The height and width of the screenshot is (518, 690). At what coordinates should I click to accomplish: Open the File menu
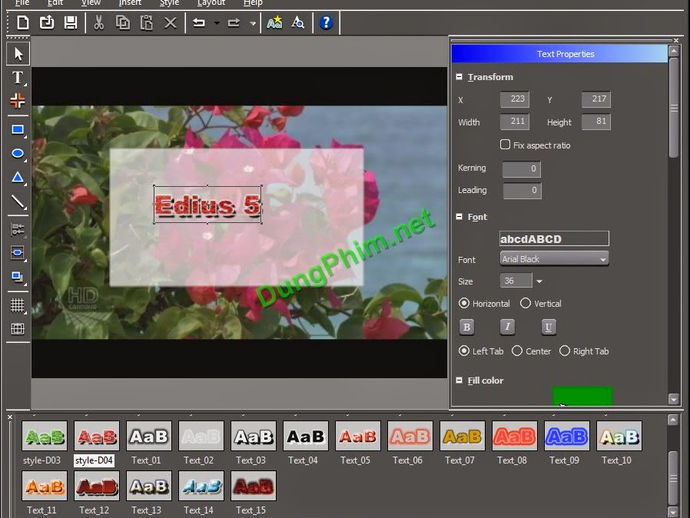22,3
